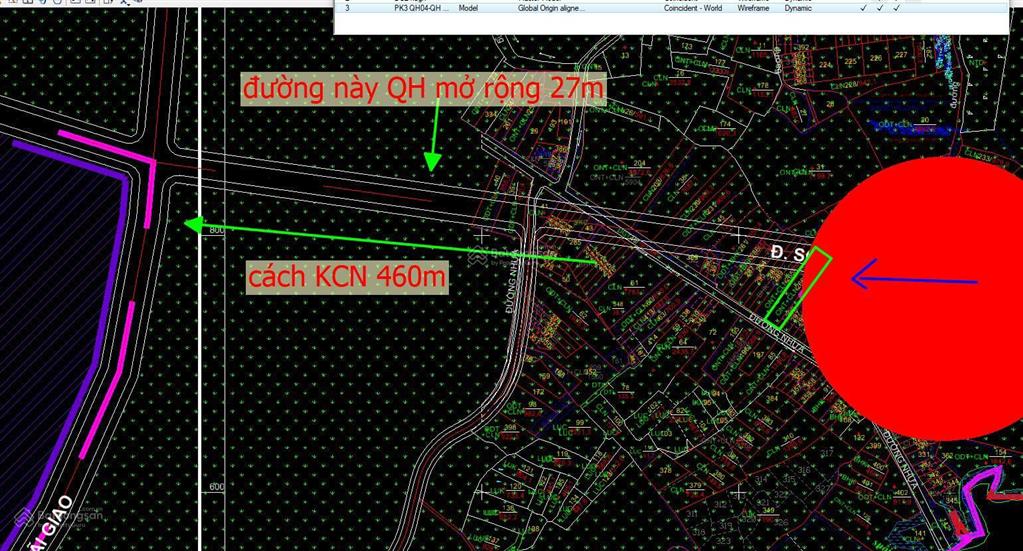1023x551 pixels.
Task: Select the '600' grid coordinate label
Action: [x=217, y=486]
